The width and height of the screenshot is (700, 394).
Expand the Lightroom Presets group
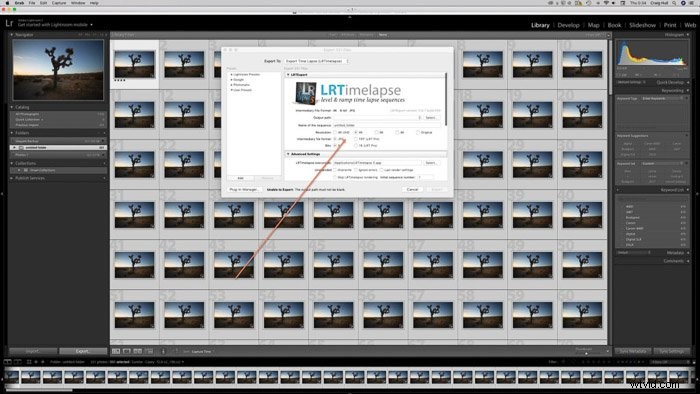tap(231, 75)
